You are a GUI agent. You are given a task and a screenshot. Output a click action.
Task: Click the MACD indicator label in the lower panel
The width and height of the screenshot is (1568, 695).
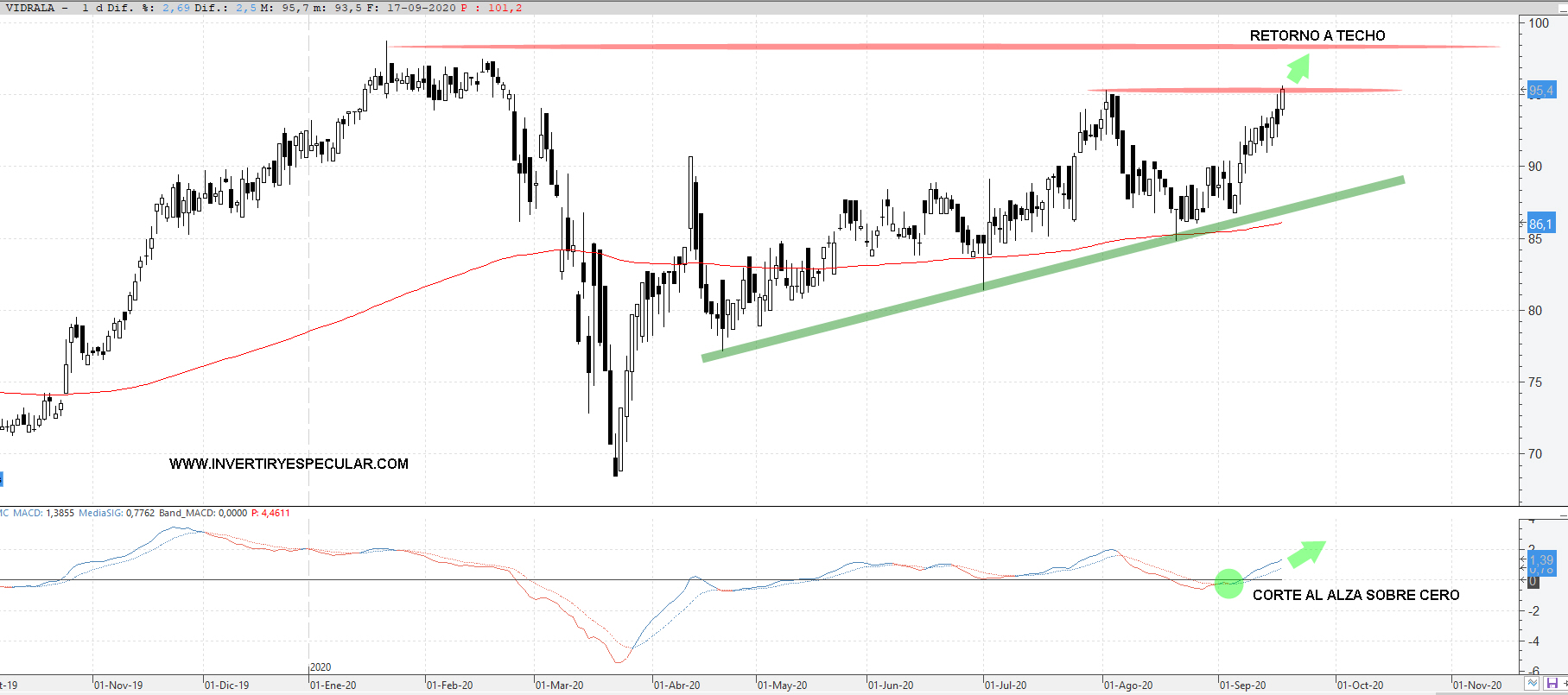(28, 513)
